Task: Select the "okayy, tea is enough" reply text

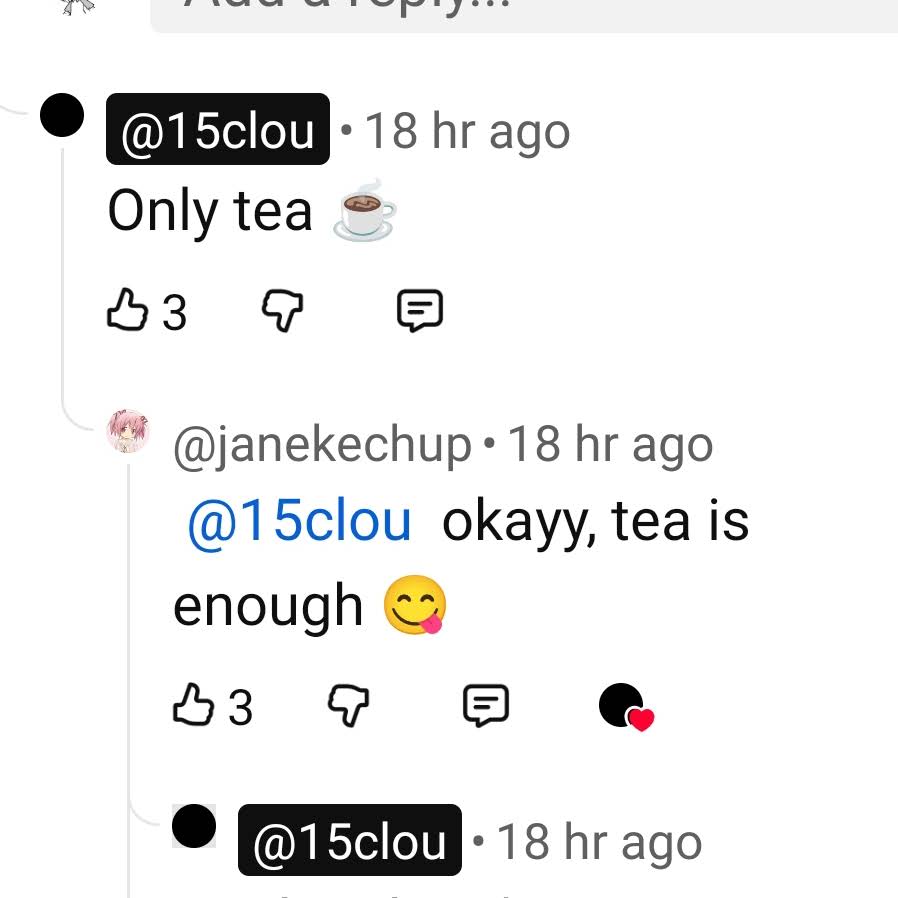Action: tap(461, 564)
